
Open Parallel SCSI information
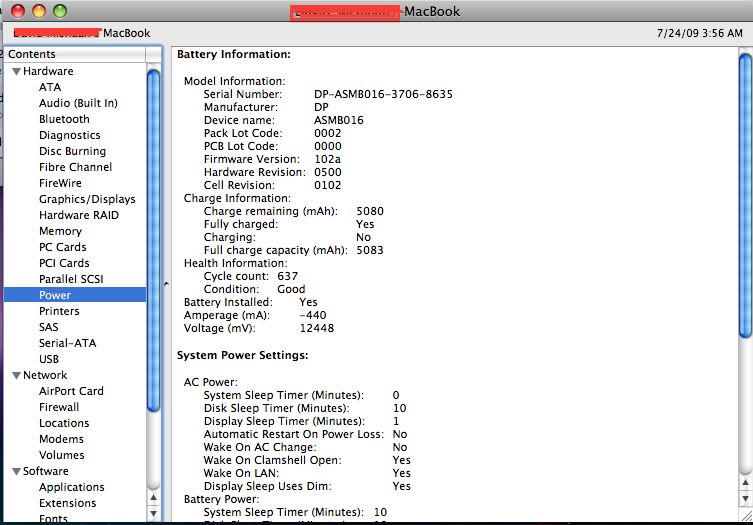[71, 279]
